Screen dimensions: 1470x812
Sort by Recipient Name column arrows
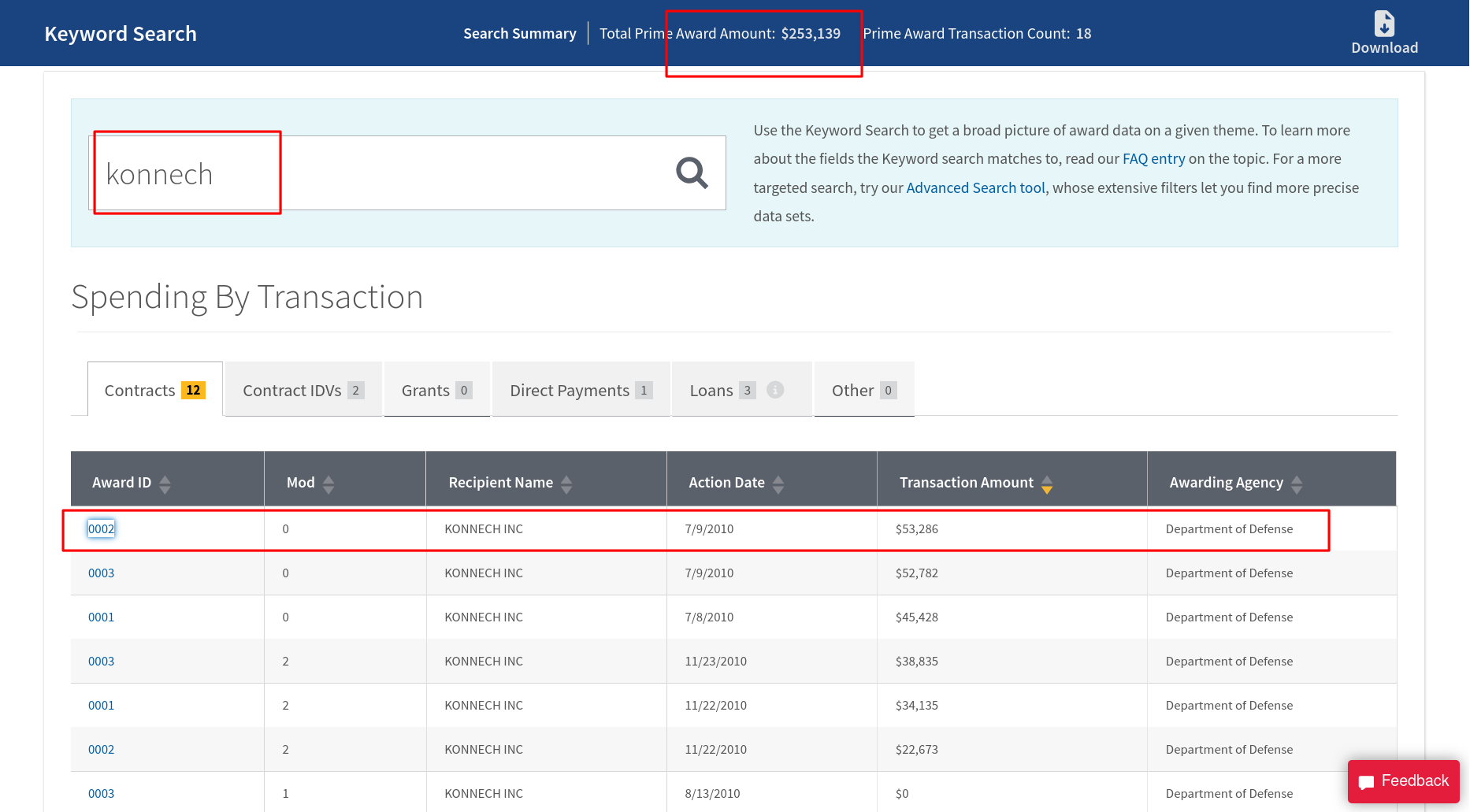[566, 484]
